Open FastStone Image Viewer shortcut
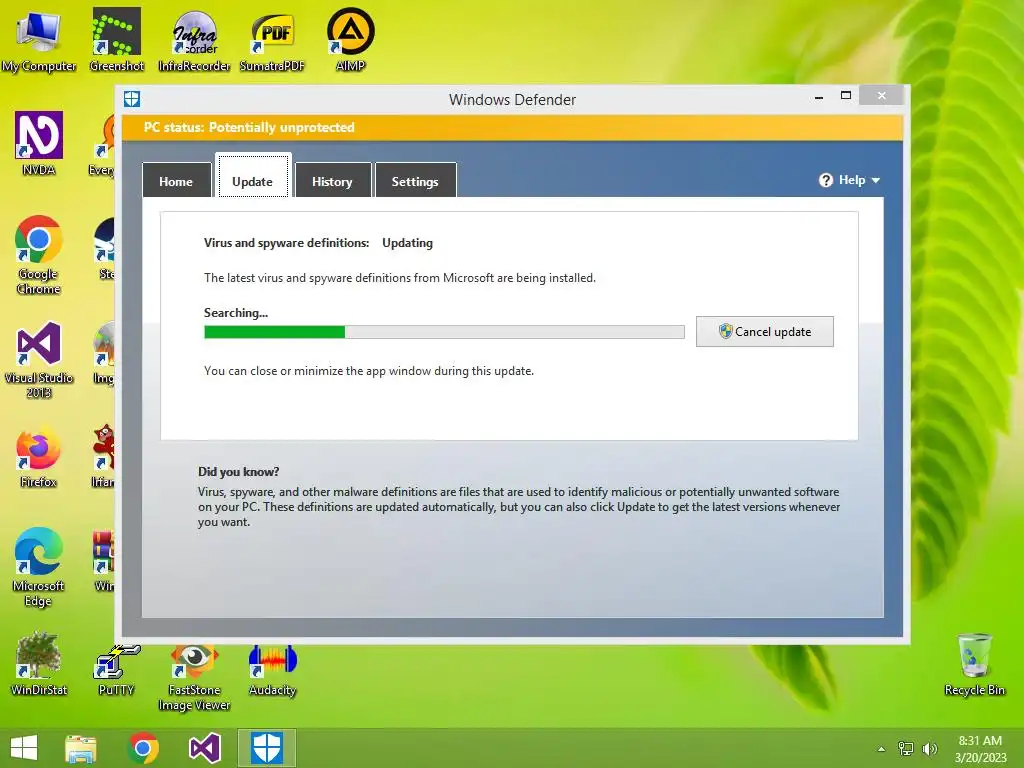 [194, 678]
